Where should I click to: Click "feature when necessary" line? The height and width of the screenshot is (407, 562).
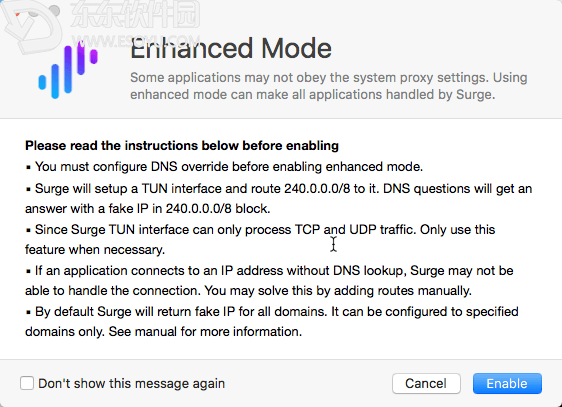pos(95,249)
